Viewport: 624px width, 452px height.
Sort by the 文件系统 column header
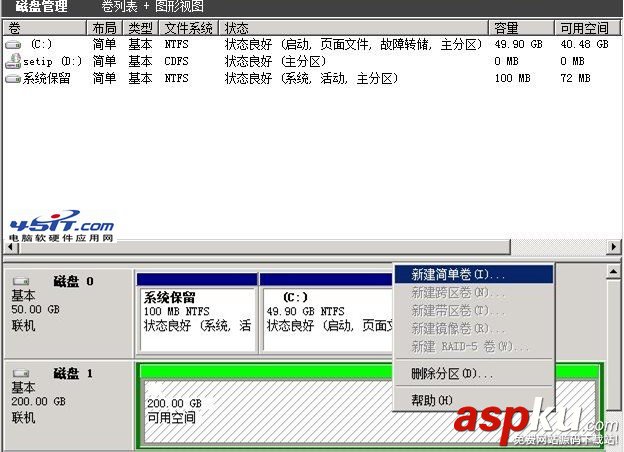click(189, 28)
